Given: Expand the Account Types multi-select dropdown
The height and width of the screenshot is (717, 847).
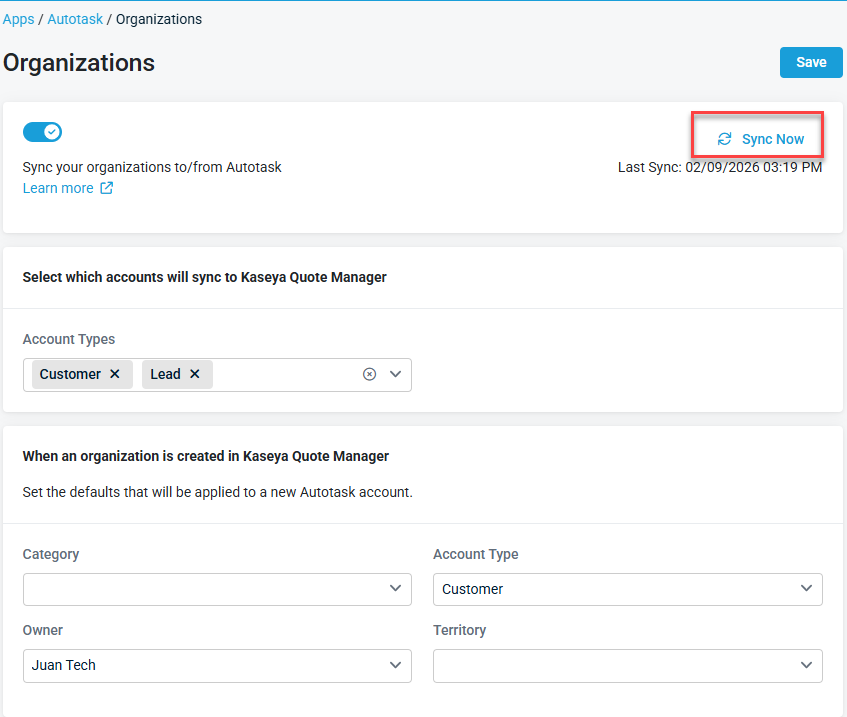Looking at the screenshot, I should click(395, 374).
